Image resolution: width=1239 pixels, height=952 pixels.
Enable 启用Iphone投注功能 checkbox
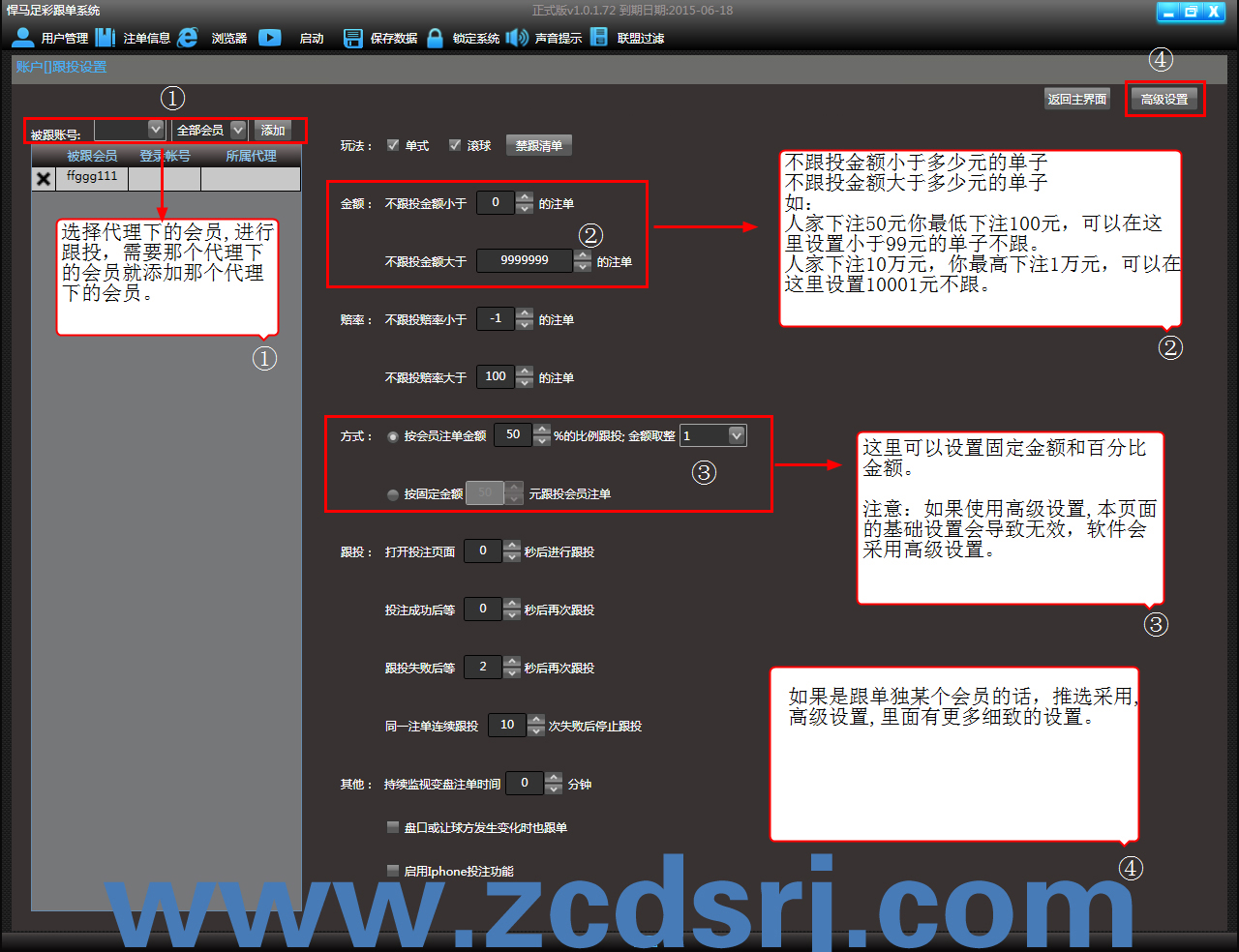(x=393, y=871)
